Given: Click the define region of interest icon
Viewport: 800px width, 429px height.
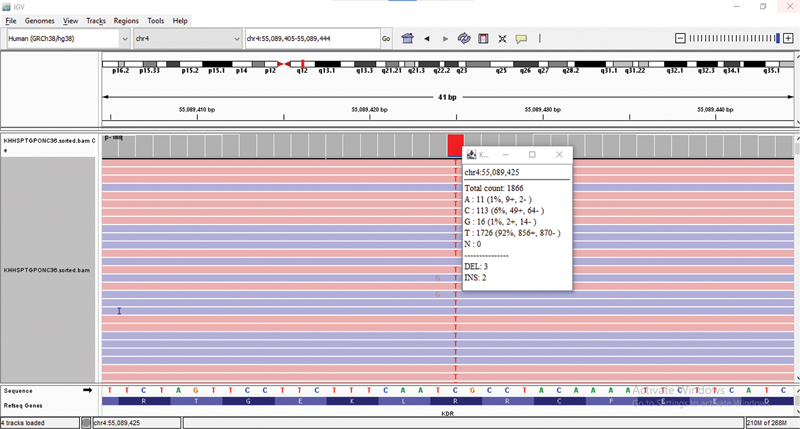Looking at the screenshot, I should (484, 38).
